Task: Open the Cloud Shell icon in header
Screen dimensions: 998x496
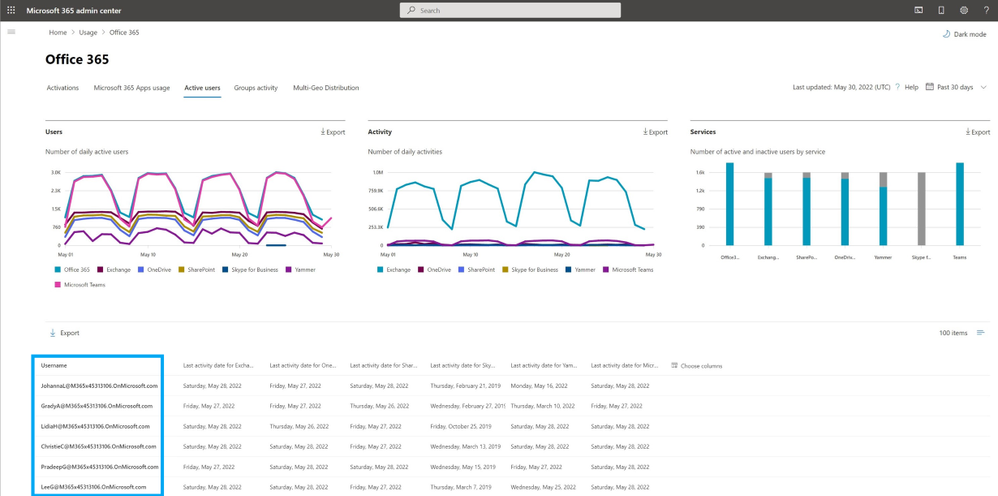Action: [x=918, y=10]
